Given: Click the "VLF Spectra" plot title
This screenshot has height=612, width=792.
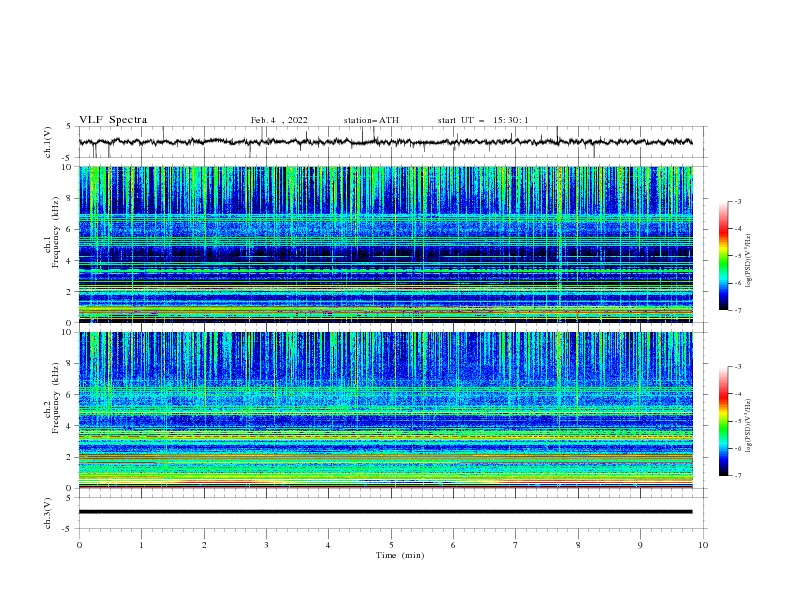Looking at the screenshot, I should coord(113,120).
